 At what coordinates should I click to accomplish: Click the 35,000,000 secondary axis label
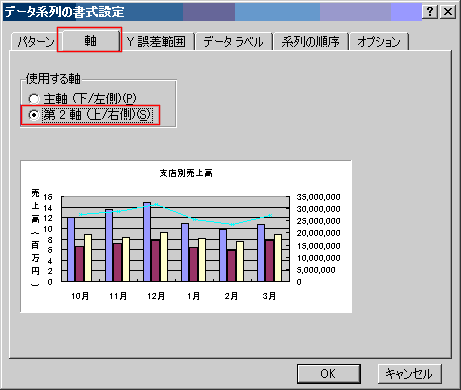[x=318, y=197]
